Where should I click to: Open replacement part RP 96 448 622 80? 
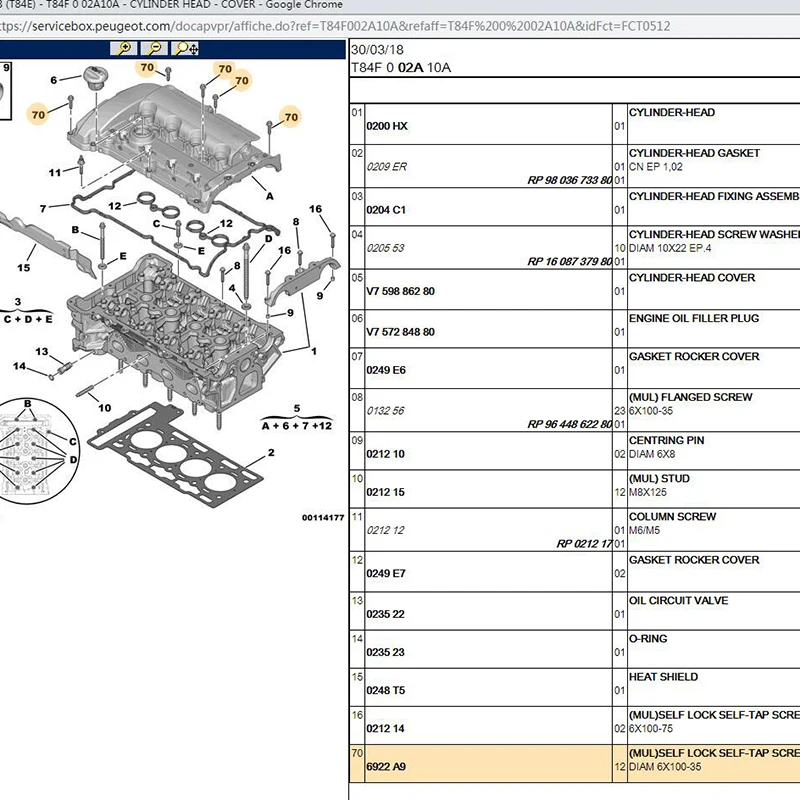point(569,424)
